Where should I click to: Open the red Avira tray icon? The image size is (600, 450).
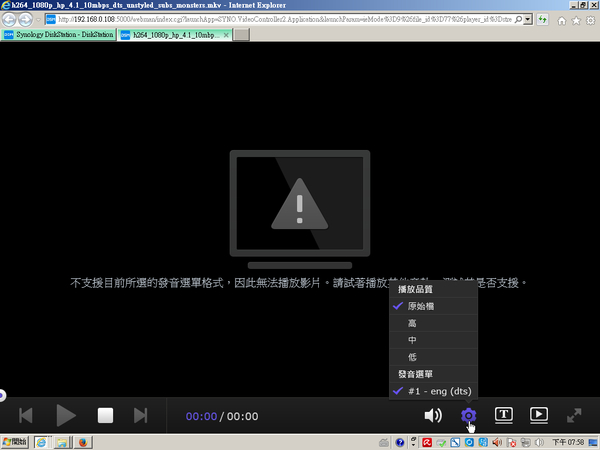pos(427,443)
